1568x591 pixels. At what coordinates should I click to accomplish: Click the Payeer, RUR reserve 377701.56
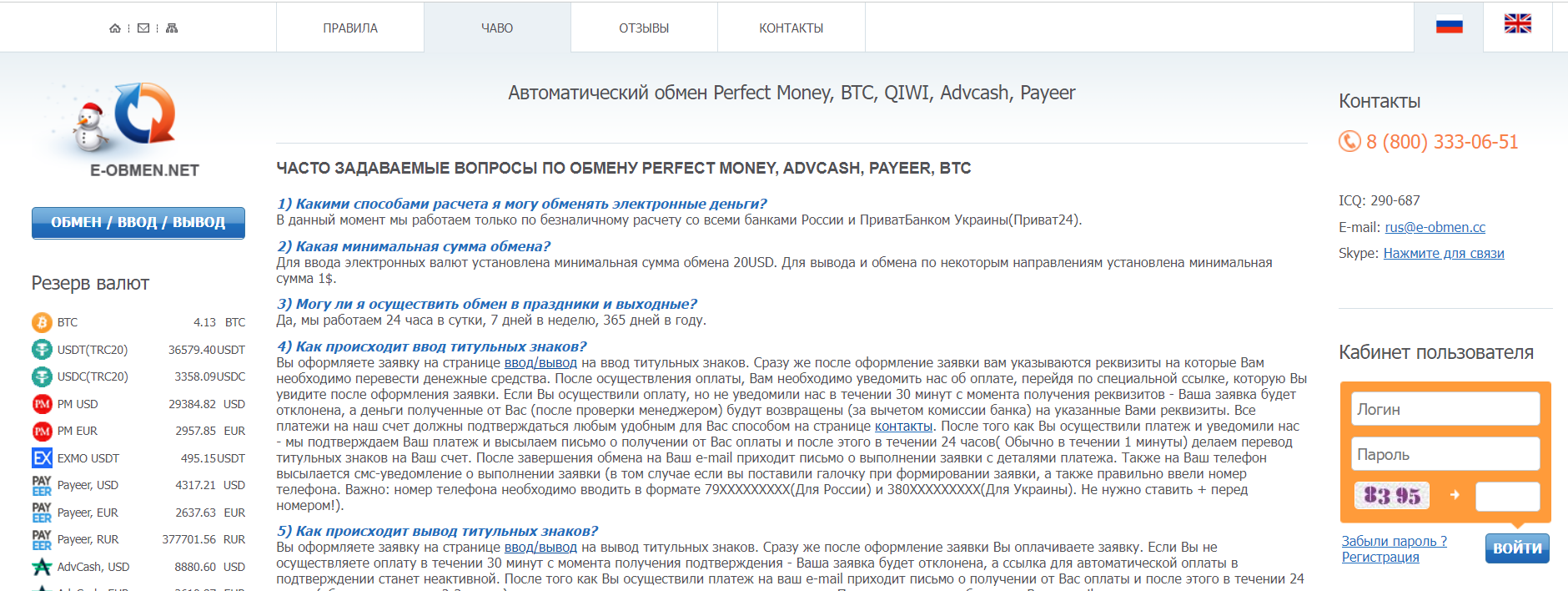(x=189, y=539)
